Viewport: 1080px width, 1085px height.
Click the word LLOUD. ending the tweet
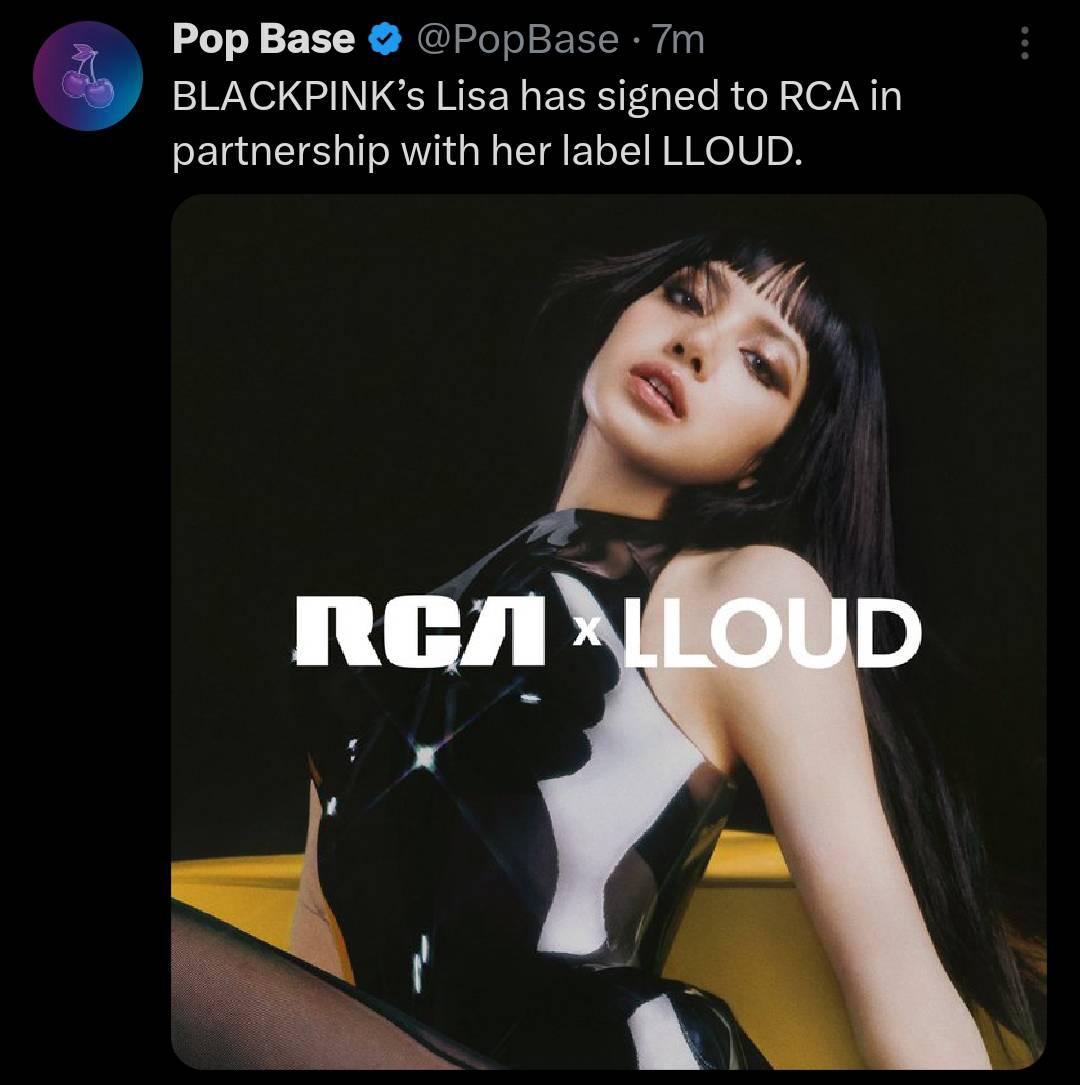coord(732,151)
